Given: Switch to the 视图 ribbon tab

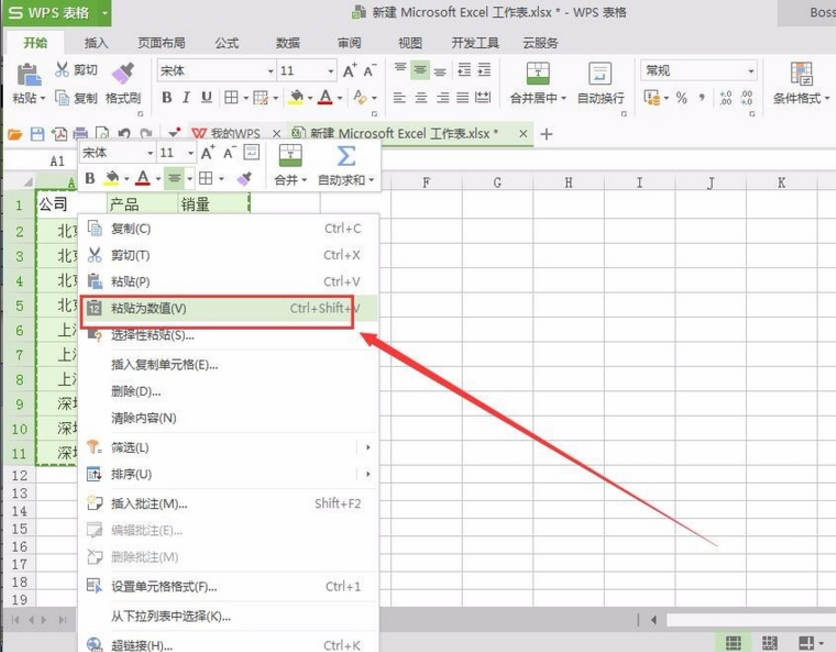Looking at the screenshot, I should [410, 43].
